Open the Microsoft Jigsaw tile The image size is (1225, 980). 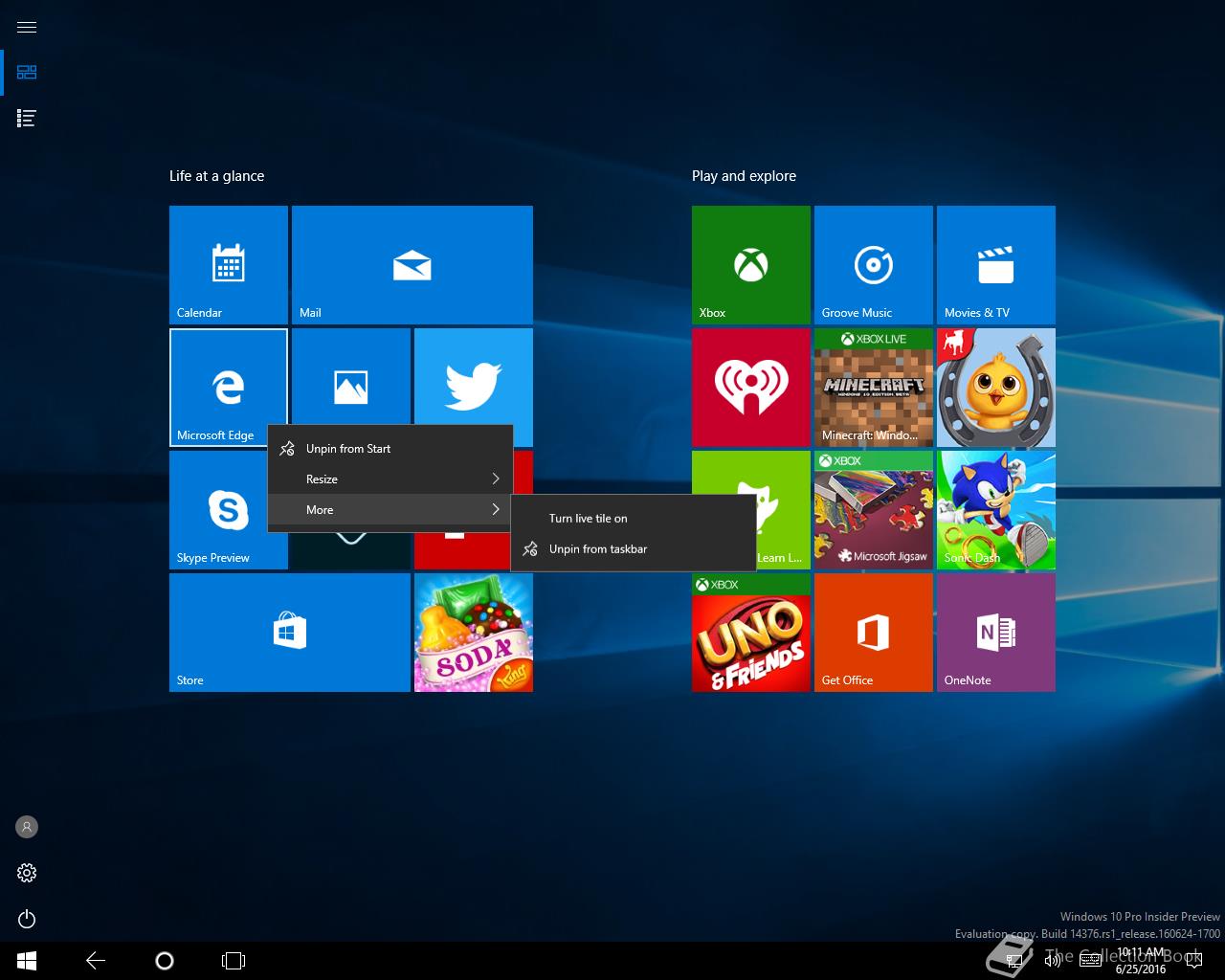pyautogui.click(x=874, y=510)
